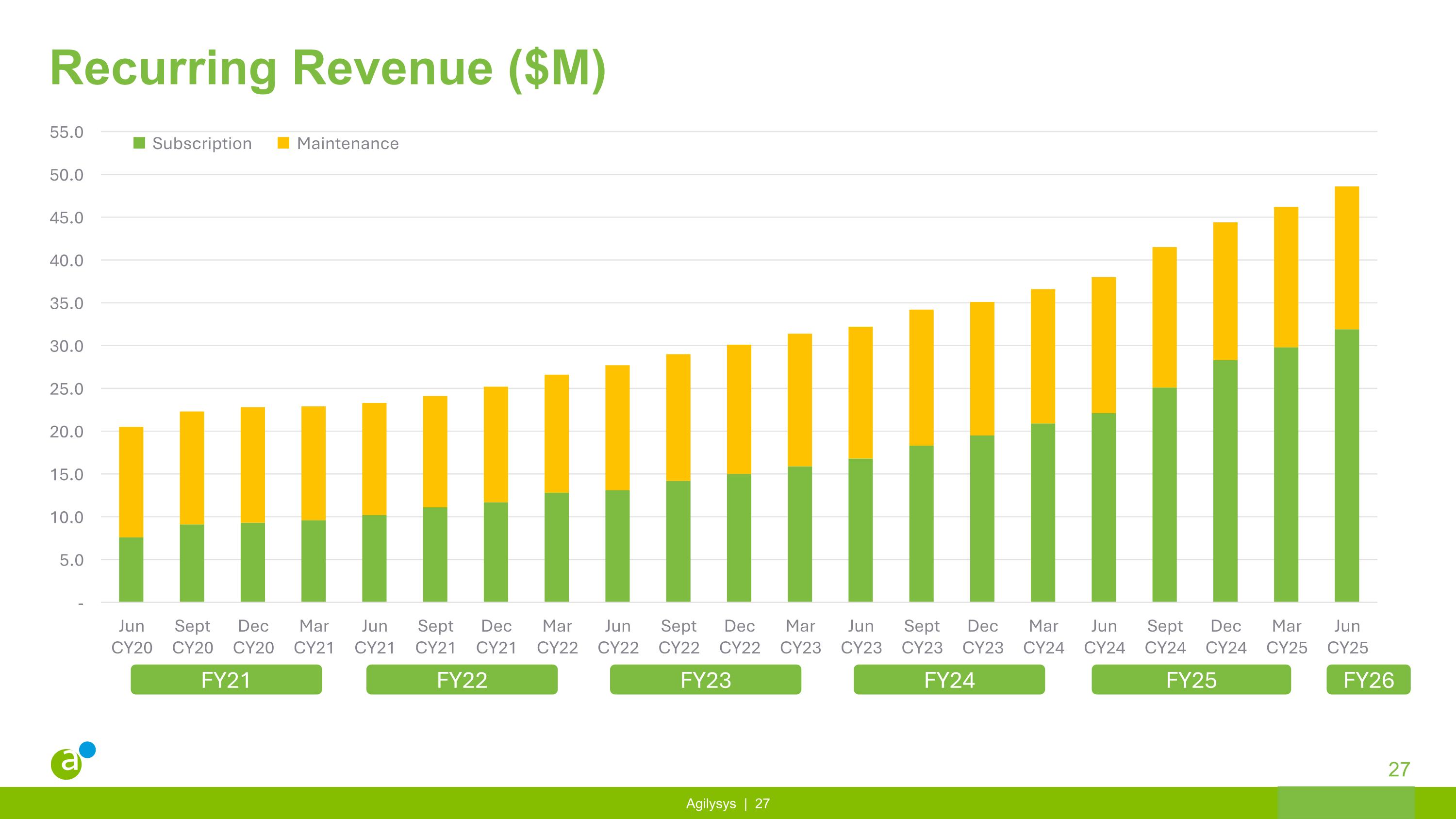Click the Agilysys | 27 footer text

point(728,804)
